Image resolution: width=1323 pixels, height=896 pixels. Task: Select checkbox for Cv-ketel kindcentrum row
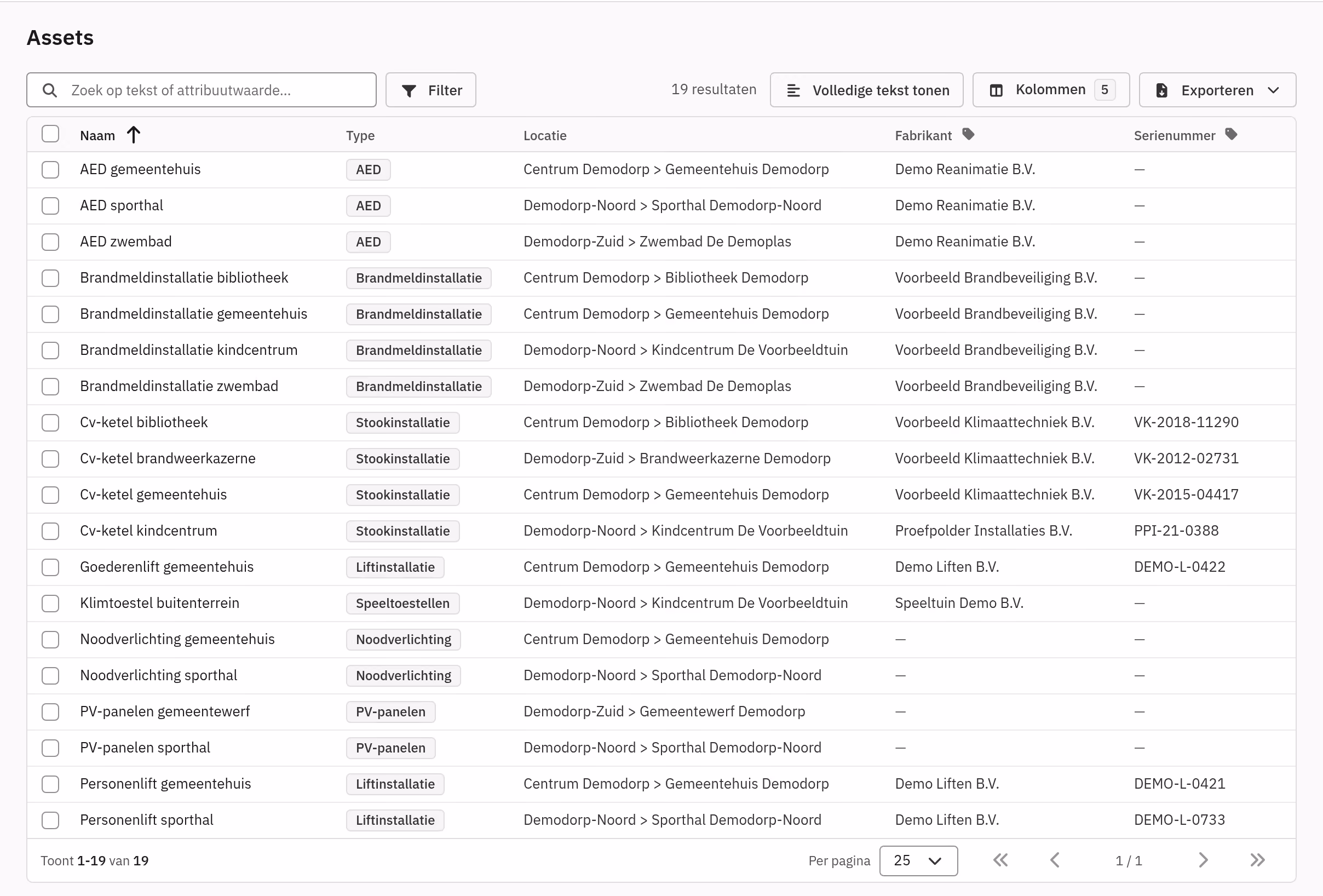pos(50,531)
